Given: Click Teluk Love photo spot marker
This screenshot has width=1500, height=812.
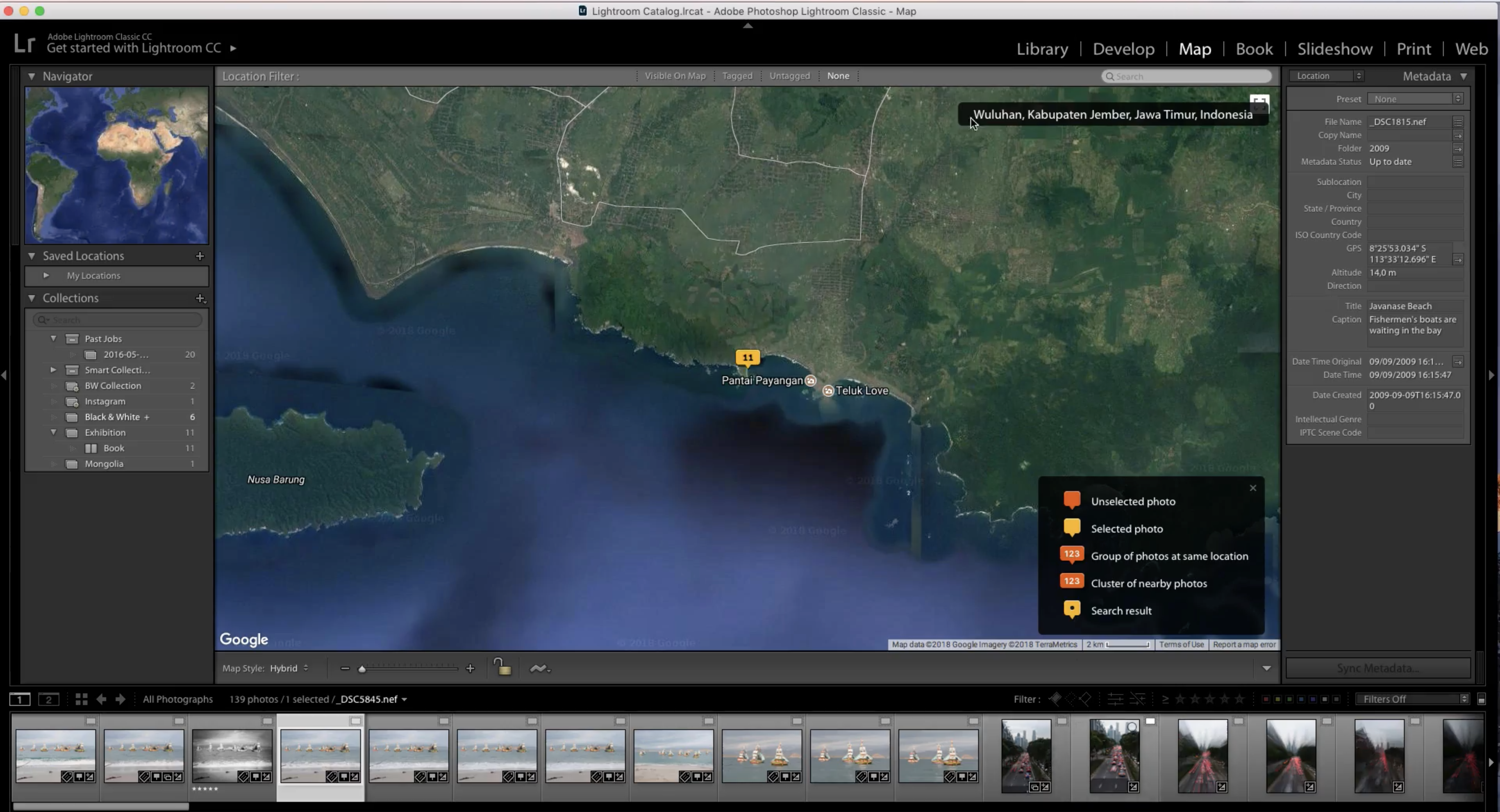Looking at the screenshot, I should [x=828, y=390].
